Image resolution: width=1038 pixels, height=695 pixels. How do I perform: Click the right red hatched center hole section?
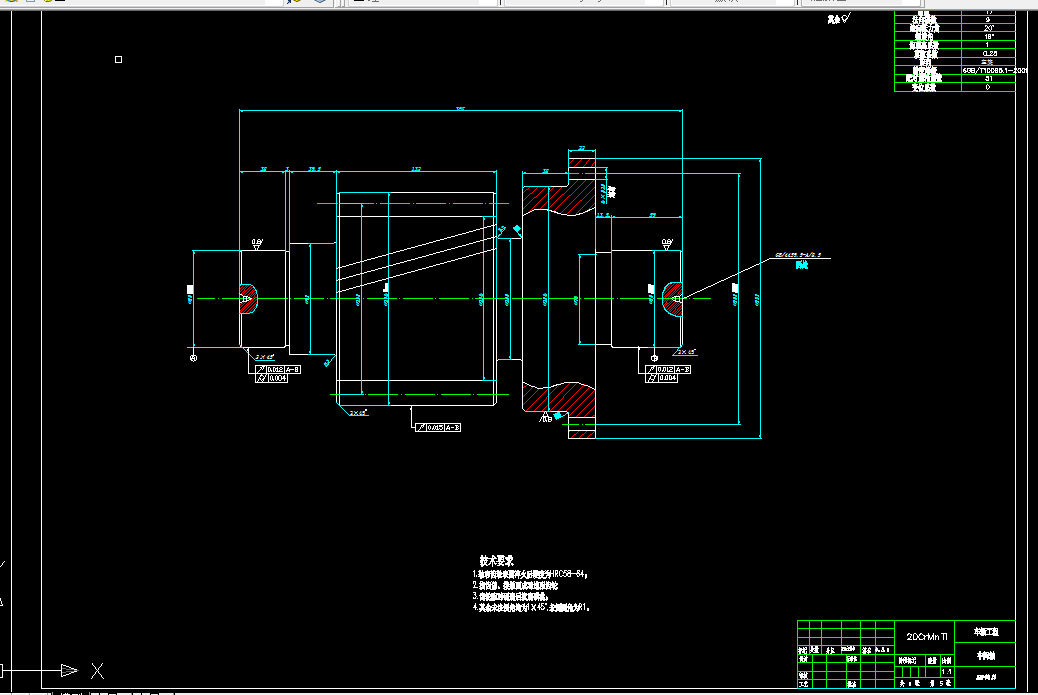click(x=671, y=299)
